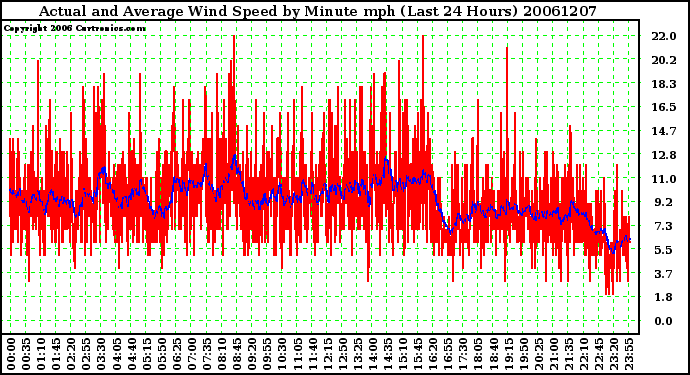Select the 9.2 y-axis label
The height and width of the screenshot is (375, 690).
(664, 202)
